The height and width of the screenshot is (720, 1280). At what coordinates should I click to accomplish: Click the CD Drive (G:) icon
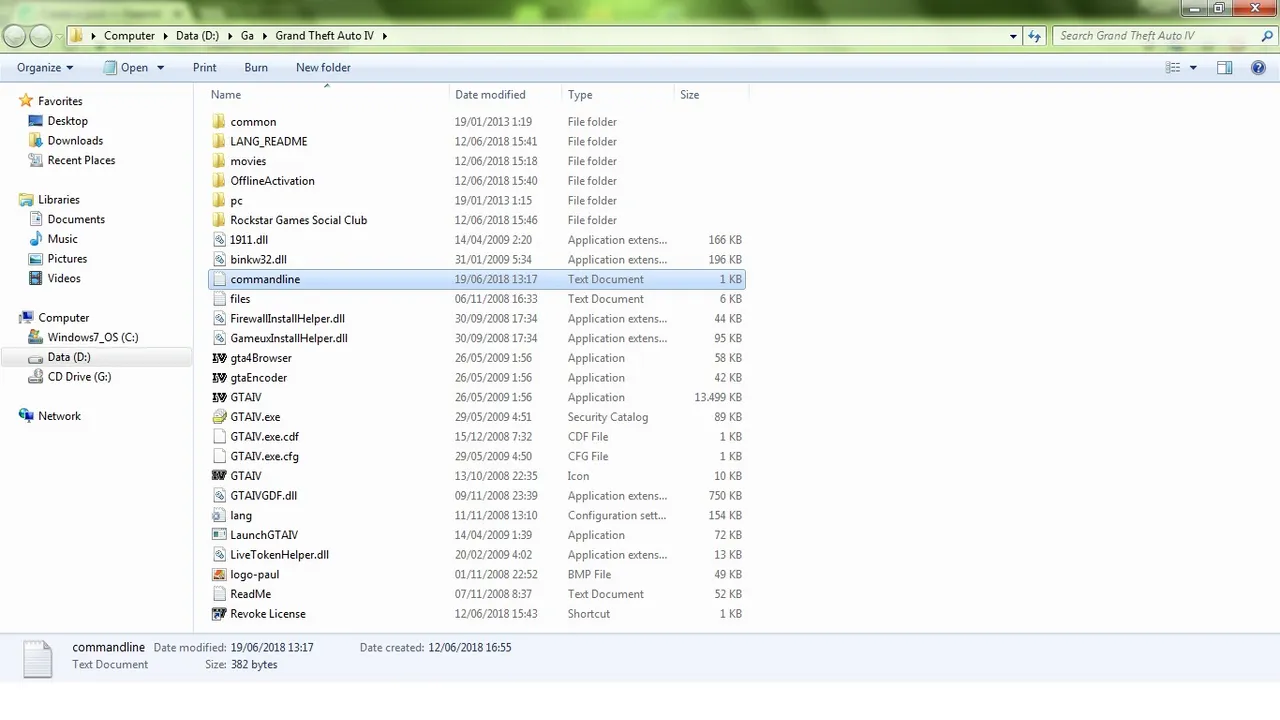36,377
